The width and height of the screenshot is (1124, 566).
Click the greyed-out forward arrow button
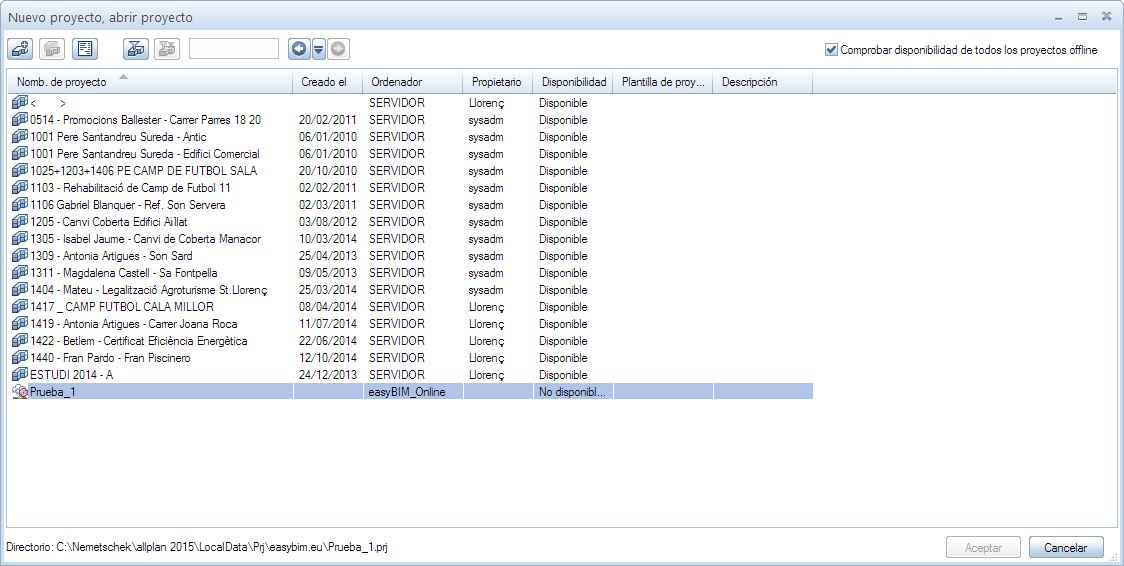coord(338,49)
